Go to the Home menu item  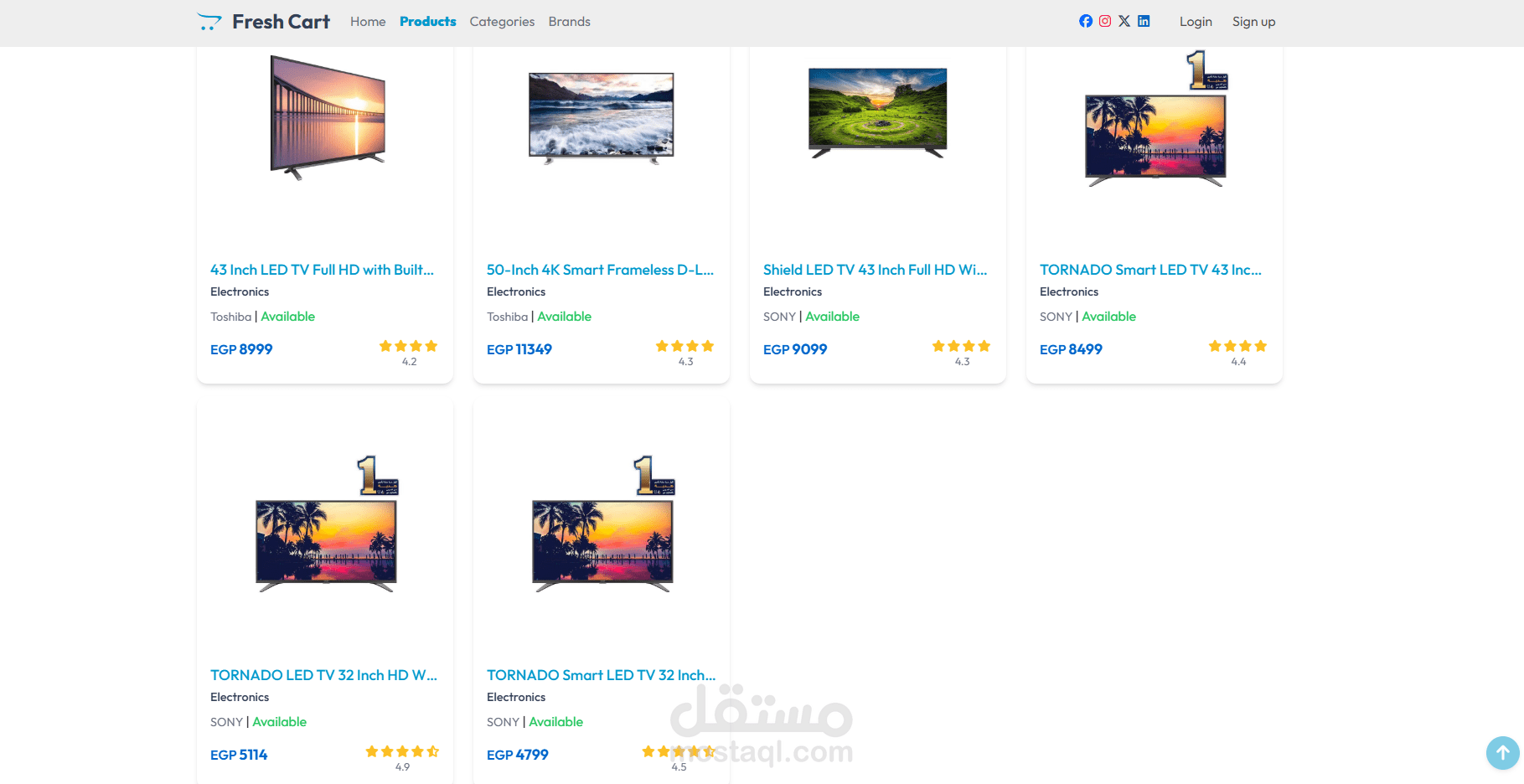(x=368, y=22)
